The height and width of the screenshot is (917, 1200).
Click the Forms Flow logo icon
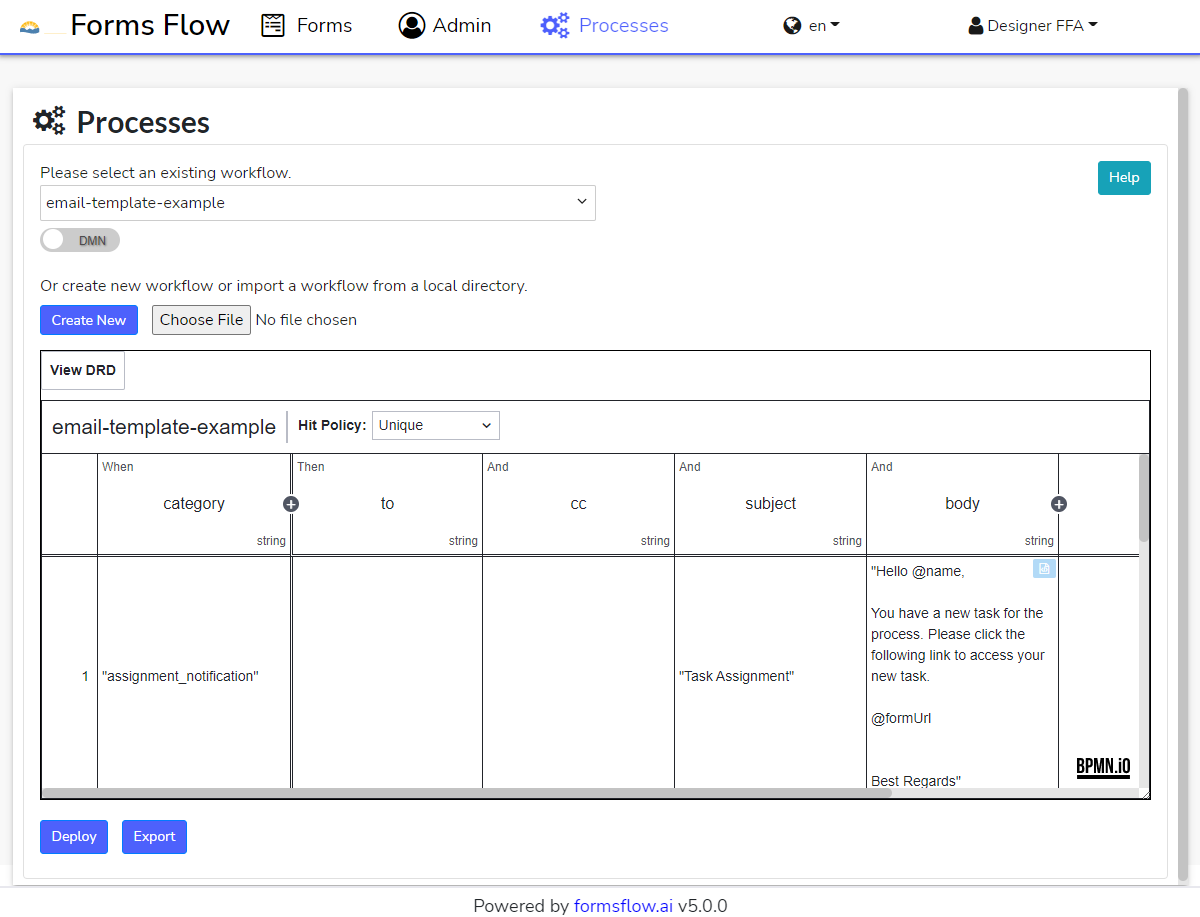[31, 26]
